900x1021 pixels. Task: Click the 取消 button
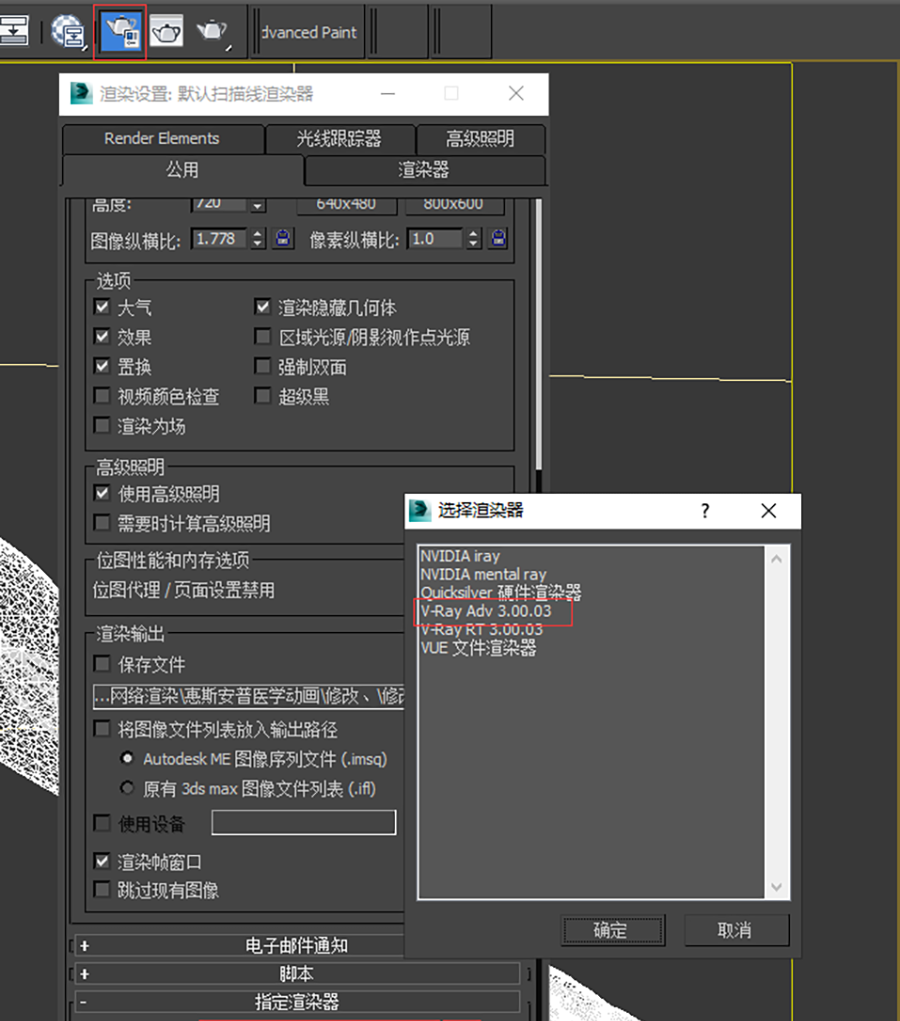coord(736,930)
